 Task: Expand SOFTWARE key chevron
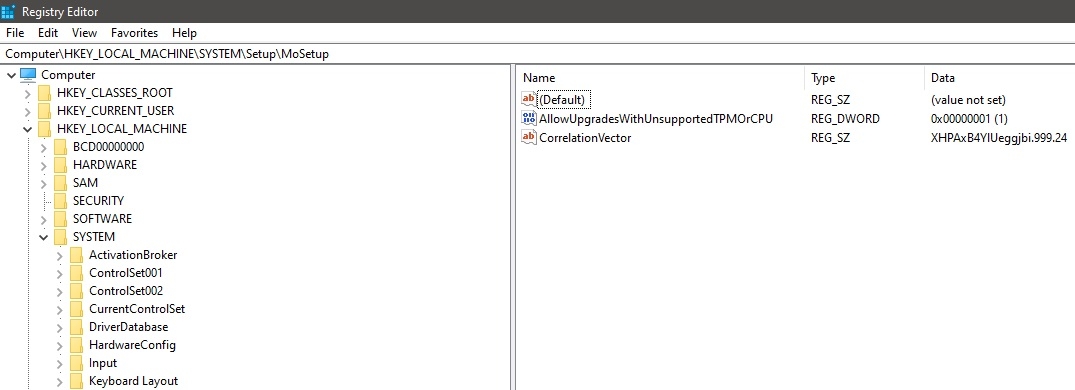43,219
